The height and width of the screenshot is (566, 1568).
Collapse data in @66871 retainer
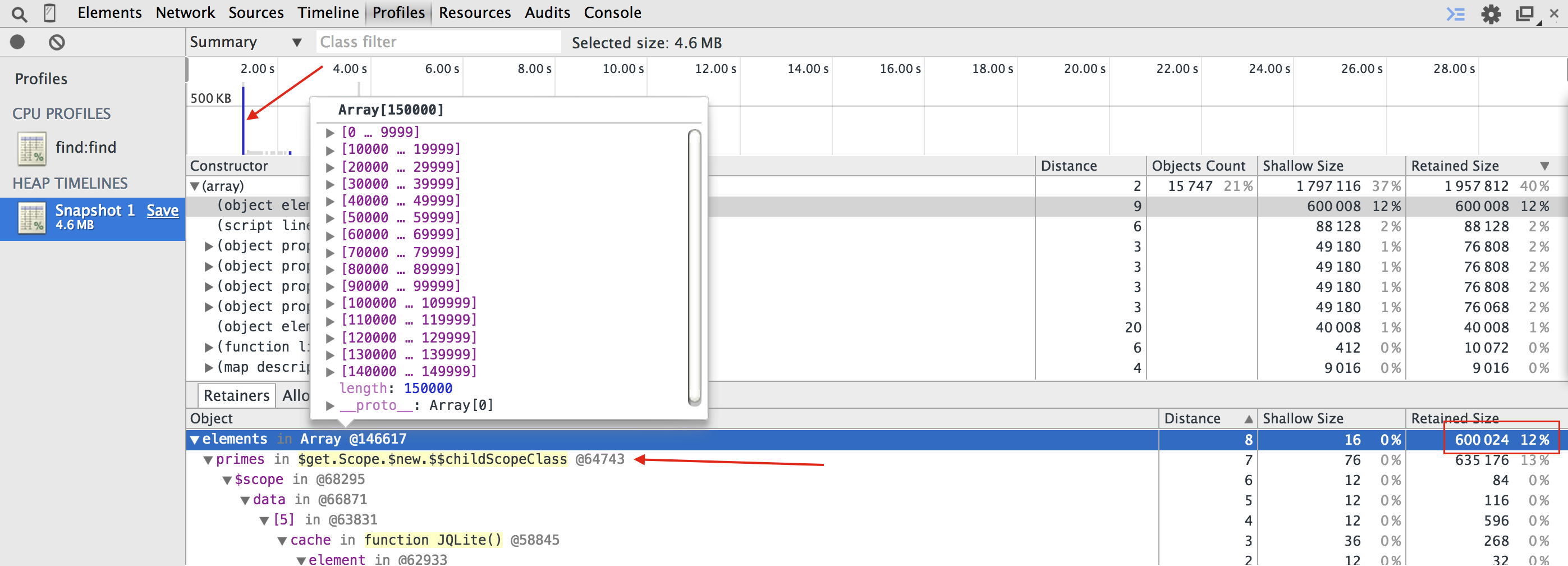(x=245, y=500)
